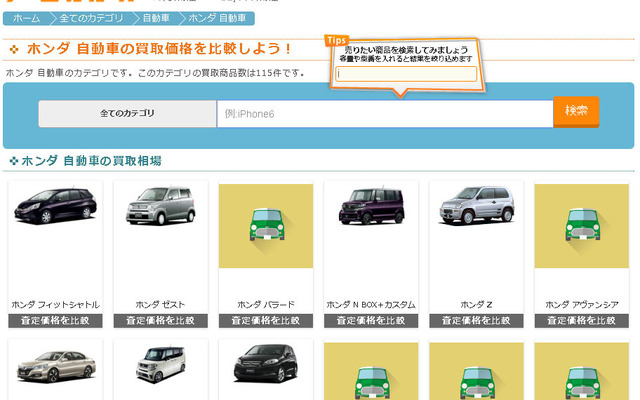Open the ホンダ アヴァンシア placeholder car icon
640x400 pixels.
coord(582,226)
